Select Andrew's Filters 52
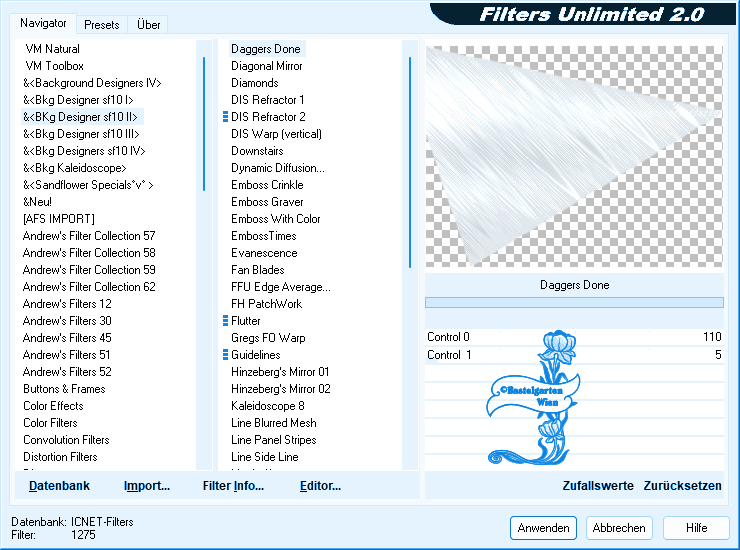This screenshot has width=740, height=550. coord(67,372)
